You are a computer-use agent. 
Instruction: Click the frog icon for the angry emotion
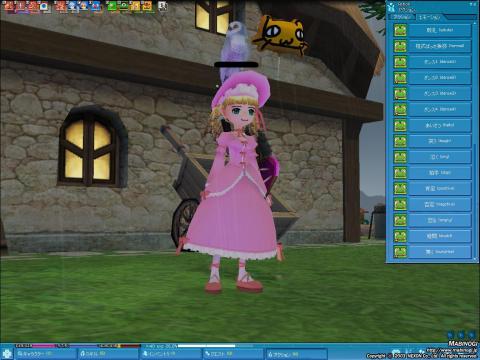[x=400, y=220]
